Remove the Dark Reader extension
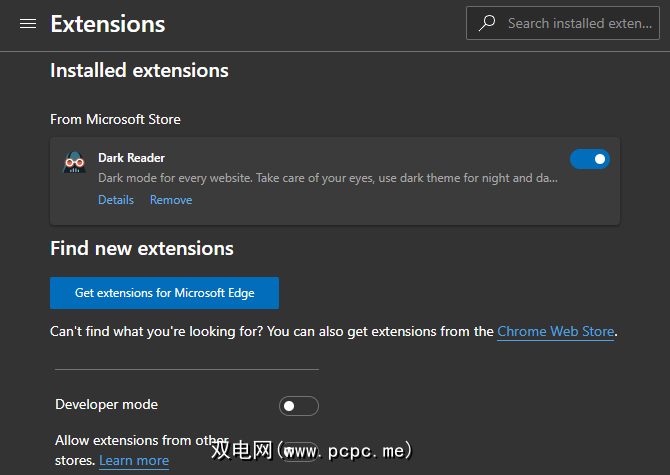Screen dimensions: 670x475 (171, 200)
